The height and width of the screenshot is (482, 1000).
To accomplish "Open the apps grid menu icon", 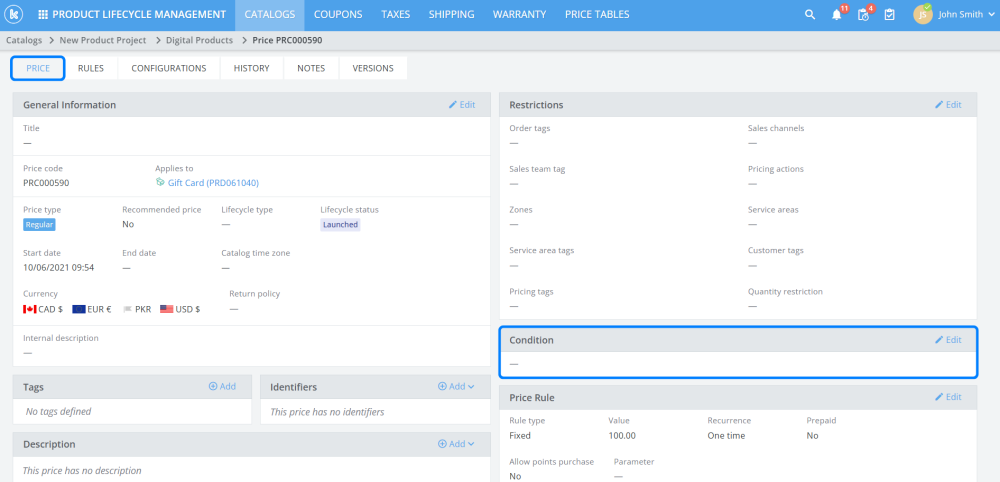I will tap(43, 15).
